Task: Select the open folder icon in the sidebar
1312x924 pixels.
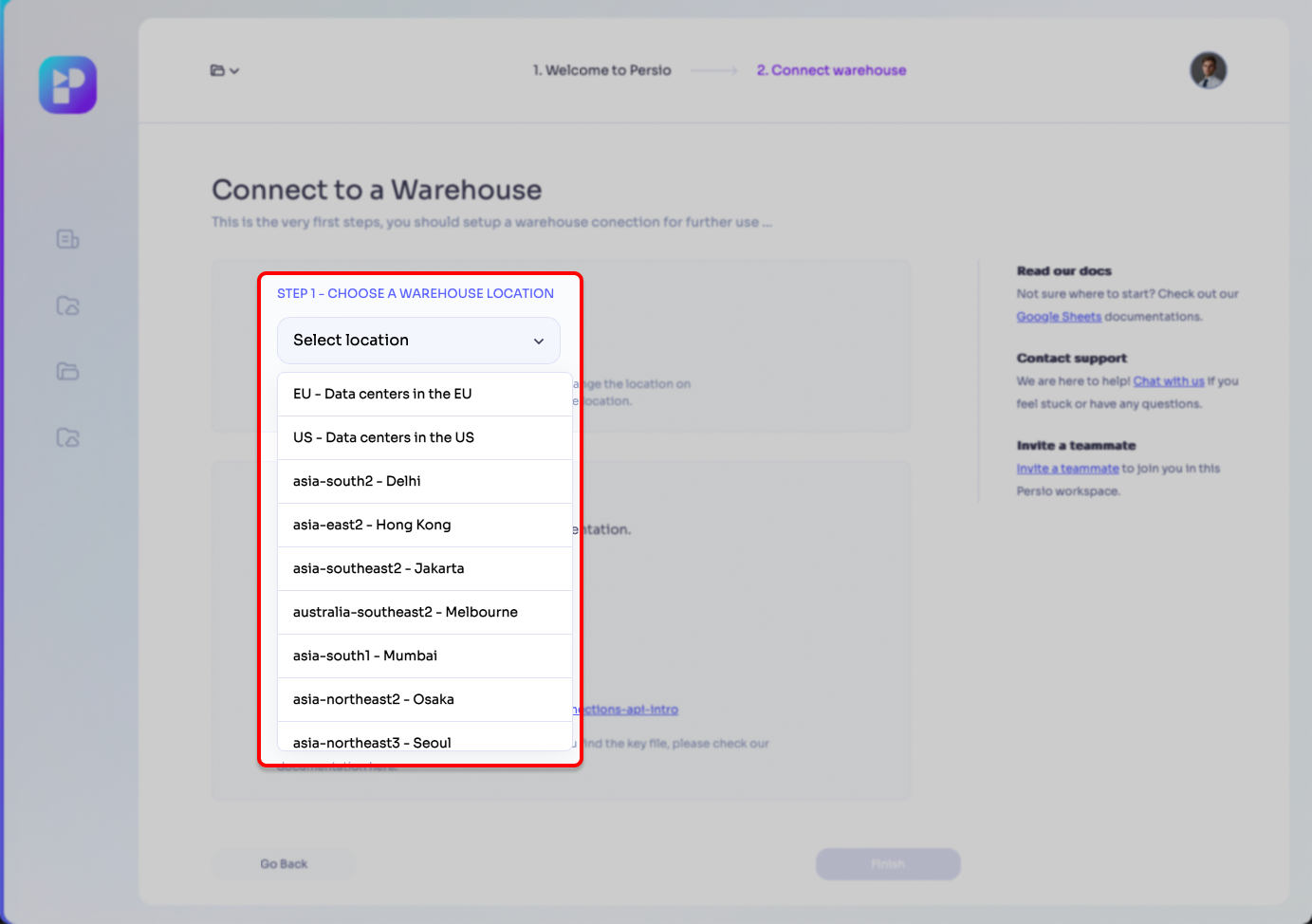Action: [66, 372]
